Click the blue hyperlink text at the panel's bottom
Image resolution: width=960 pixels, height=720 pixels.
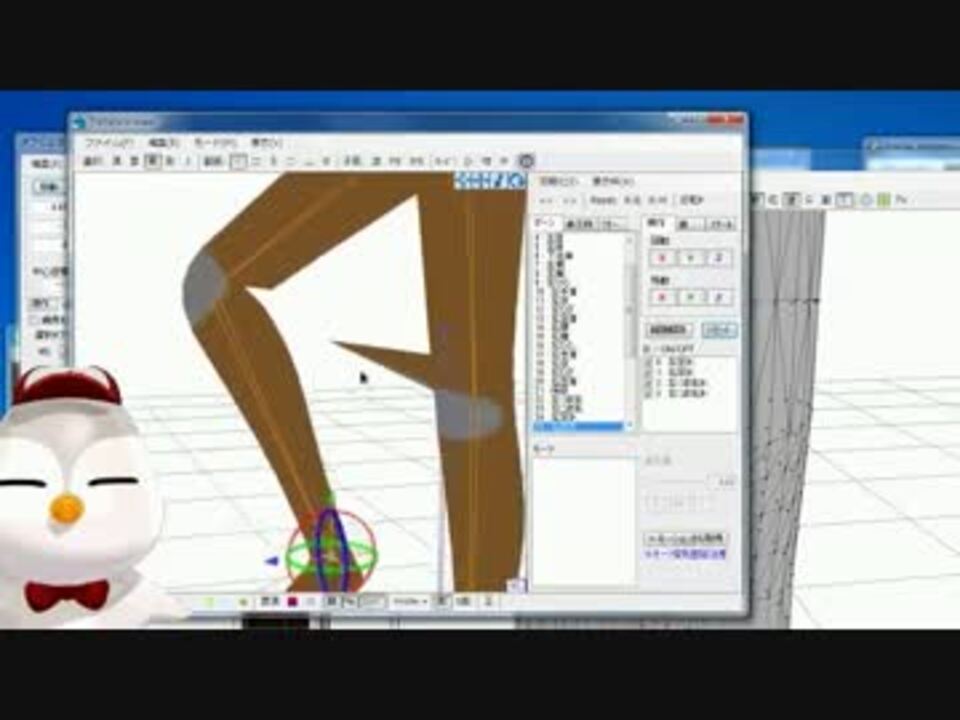click(x=686, y=555)
